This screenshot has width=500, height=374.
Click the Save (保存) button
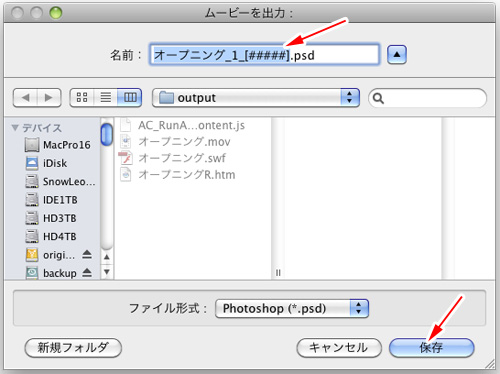431,348
